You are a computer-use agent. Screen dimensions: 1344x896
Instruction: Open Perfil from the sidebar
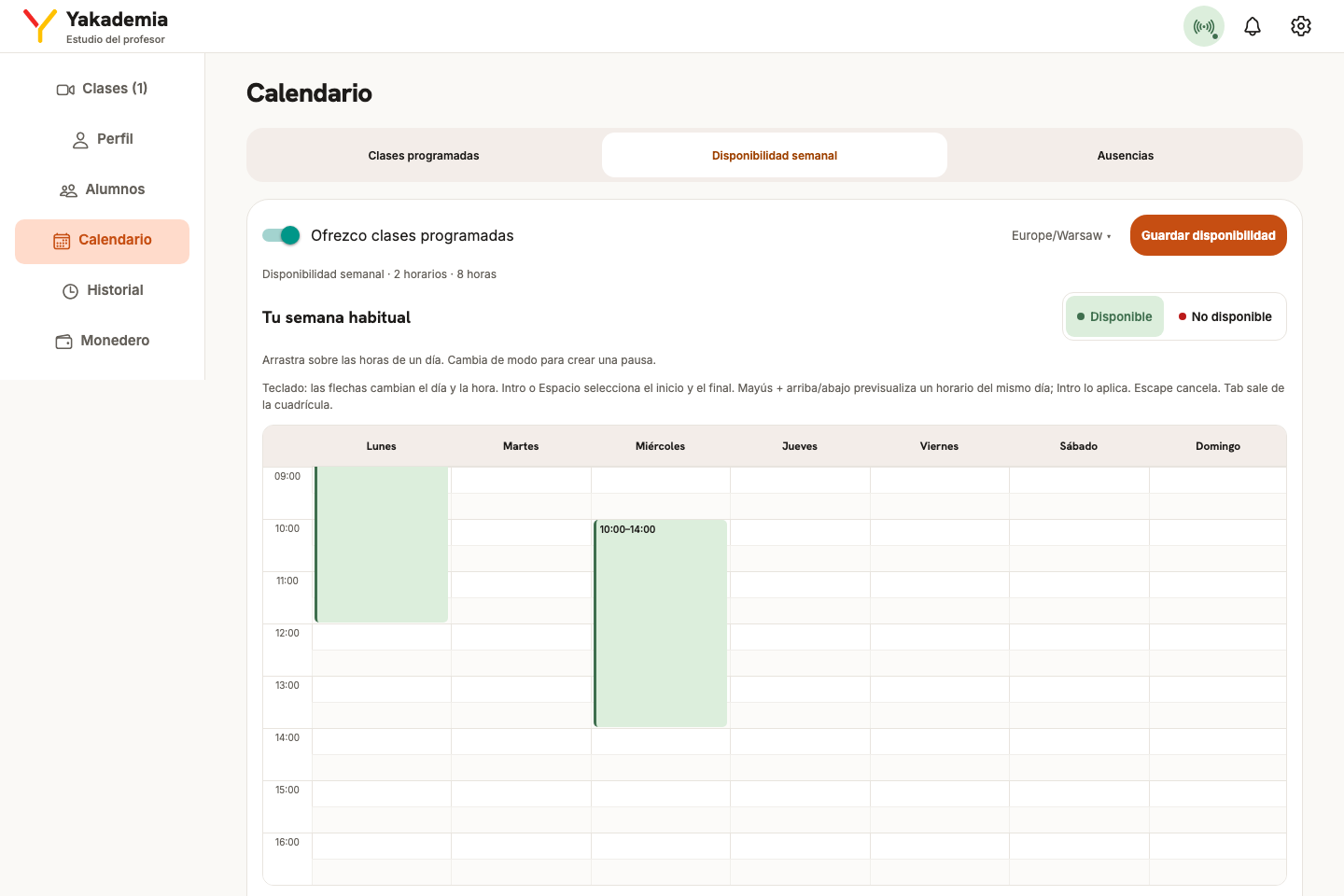coord(103,139)
